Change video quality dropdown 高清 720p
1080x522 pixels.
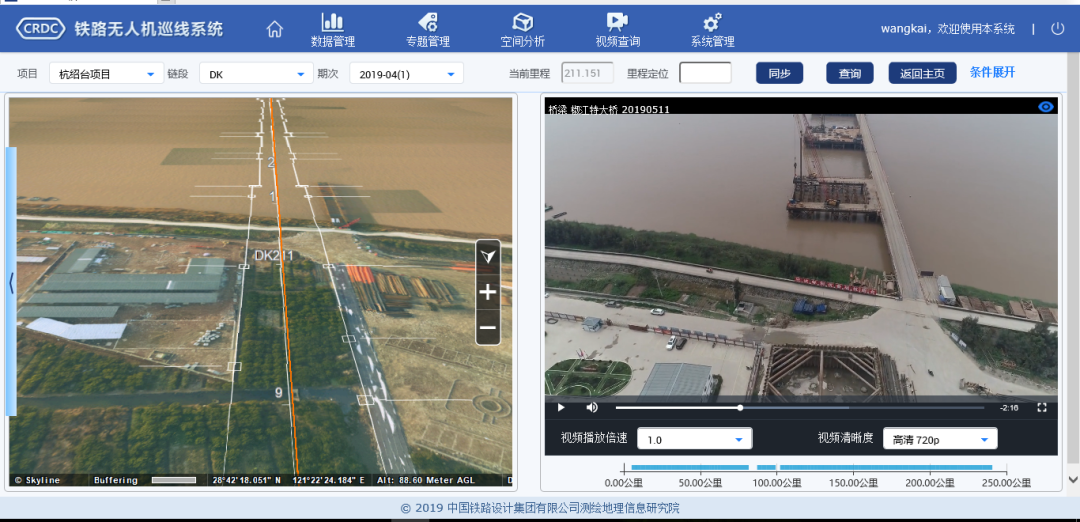(x=940, y=439)
